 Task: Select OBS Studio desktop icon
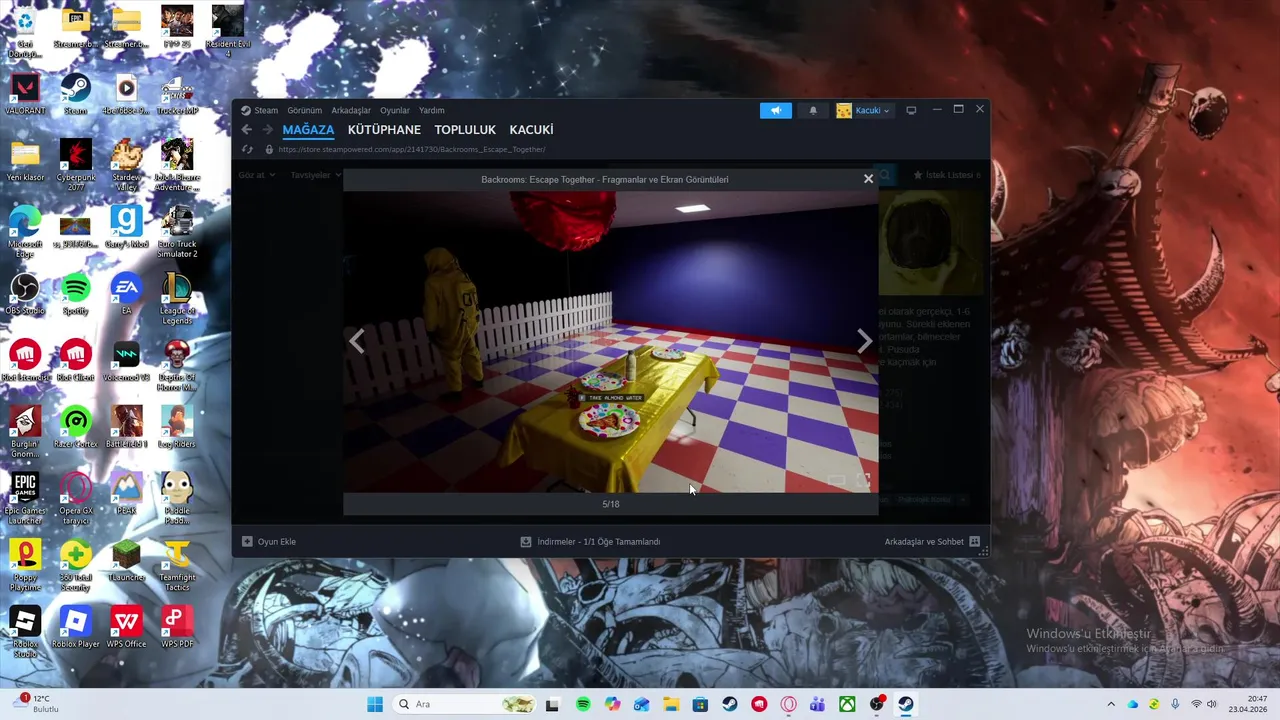pyautogui.click(x=25, y=294)
